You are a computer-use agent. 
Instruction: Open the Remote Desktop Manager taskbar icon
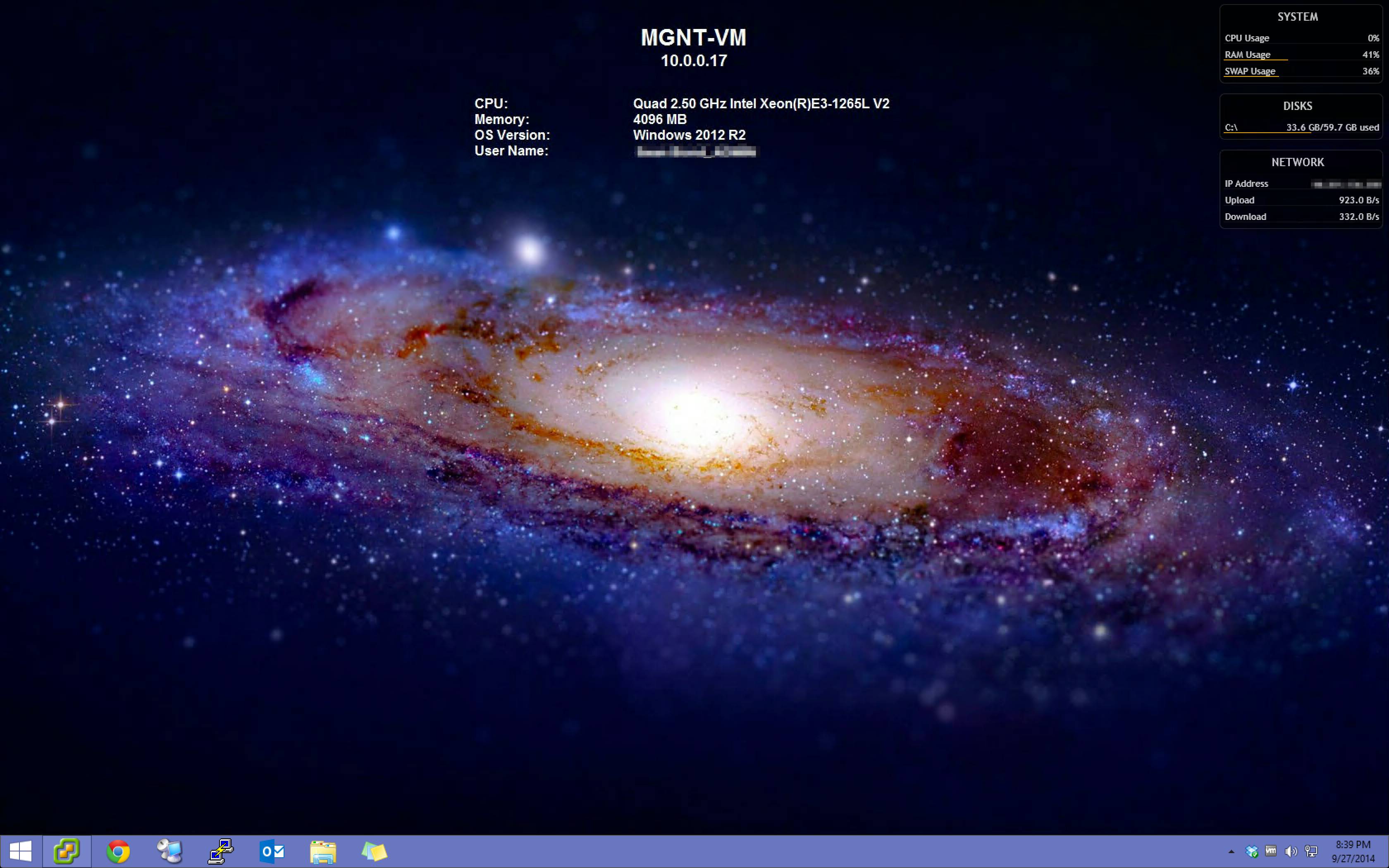click(x=169, y=851)
